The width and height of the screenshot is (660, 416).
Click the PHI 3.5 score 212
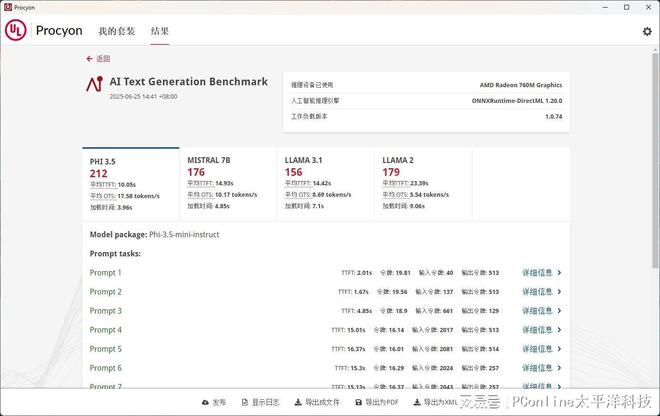98,173
